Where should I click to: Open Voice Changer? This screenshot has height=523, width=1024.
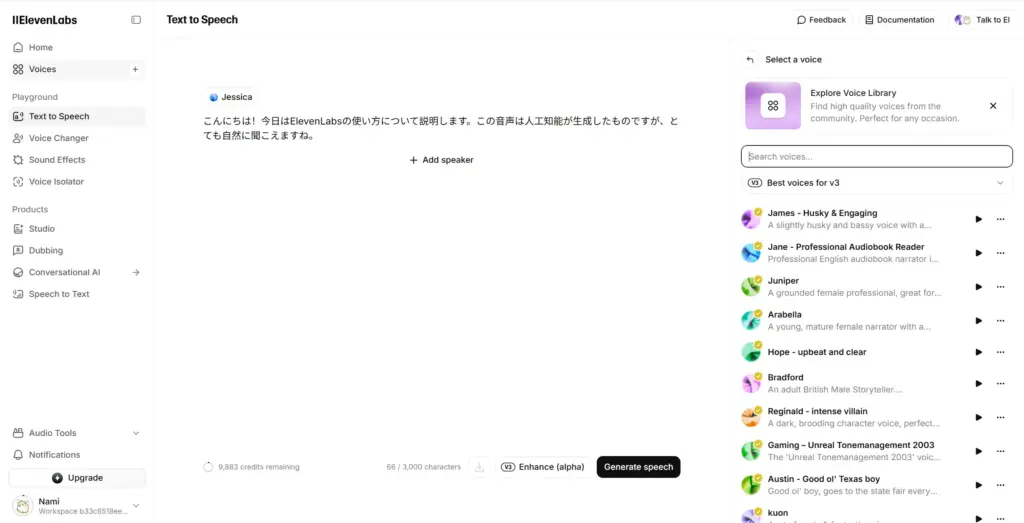(77, 138)
